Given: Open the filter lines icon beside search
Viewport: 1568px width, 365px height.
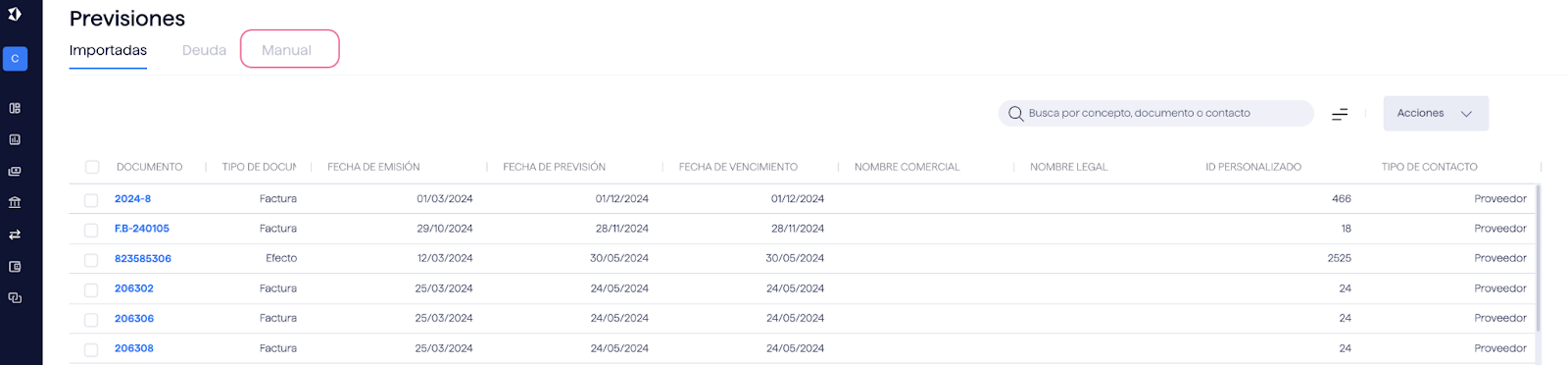Looking at the screenshot, I should pyautogui.click(x=1340, y=114).
